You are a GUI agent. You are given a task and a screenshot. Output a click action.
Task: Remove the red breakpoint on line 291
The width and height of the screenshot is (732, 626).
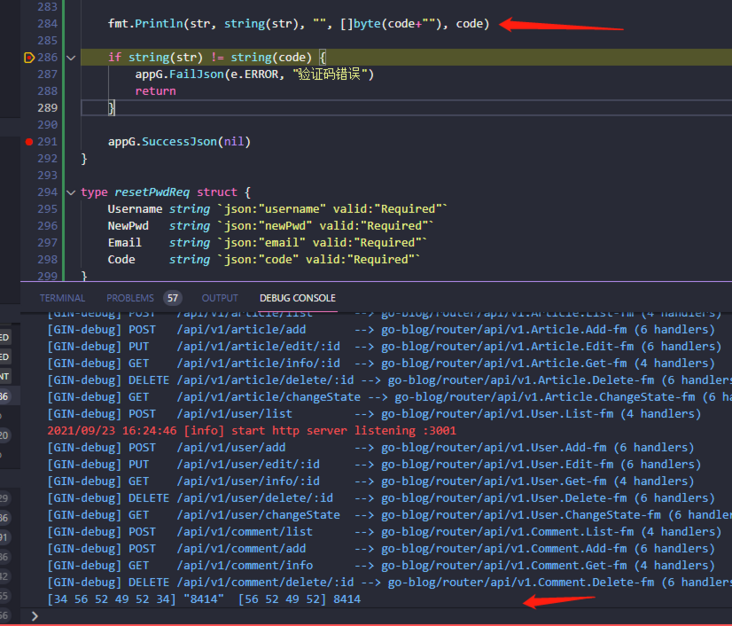29,142
